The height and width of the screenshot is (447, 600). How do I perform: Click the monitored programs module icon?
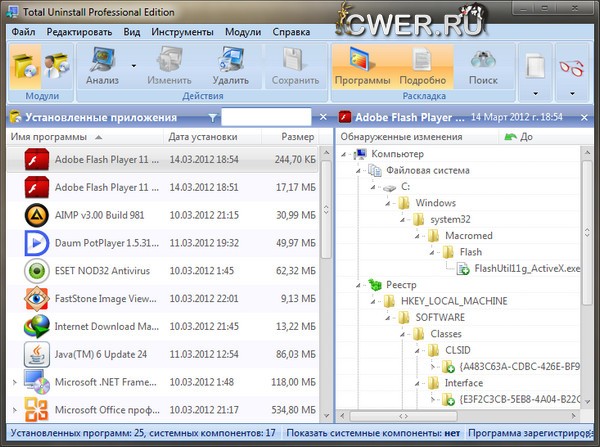coord(53,65)
